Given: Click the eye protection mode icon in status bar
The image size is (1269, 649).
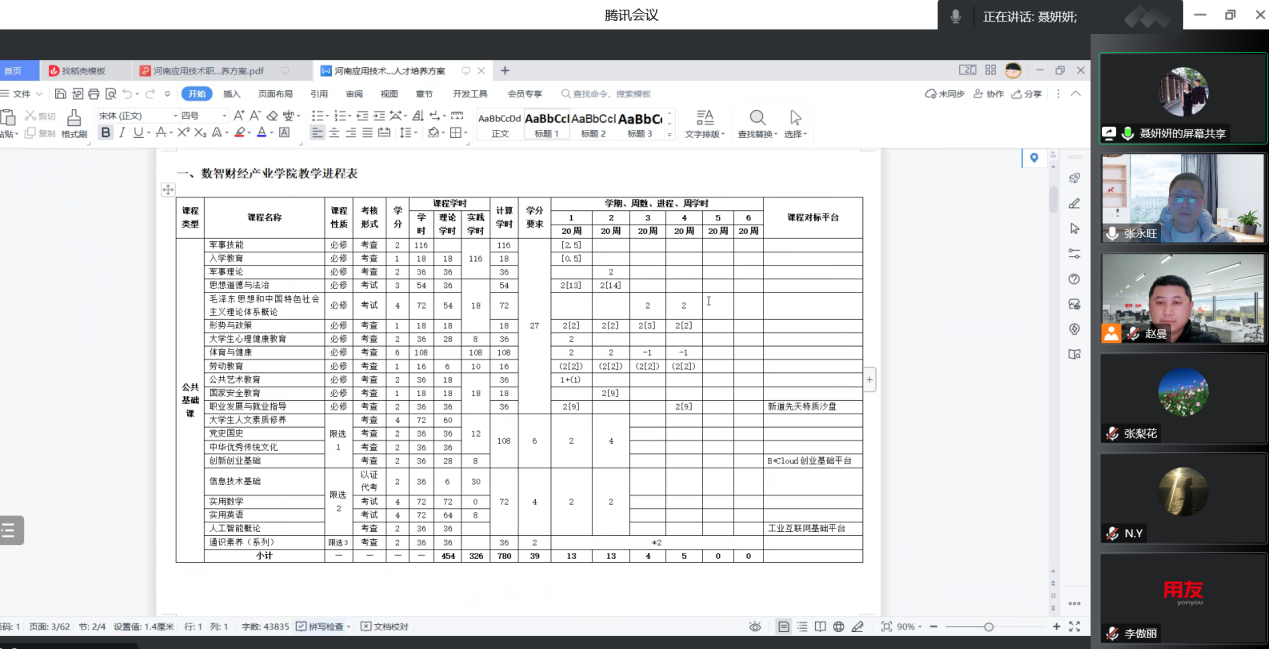Looking at the screenshot, I should point(755,627).
